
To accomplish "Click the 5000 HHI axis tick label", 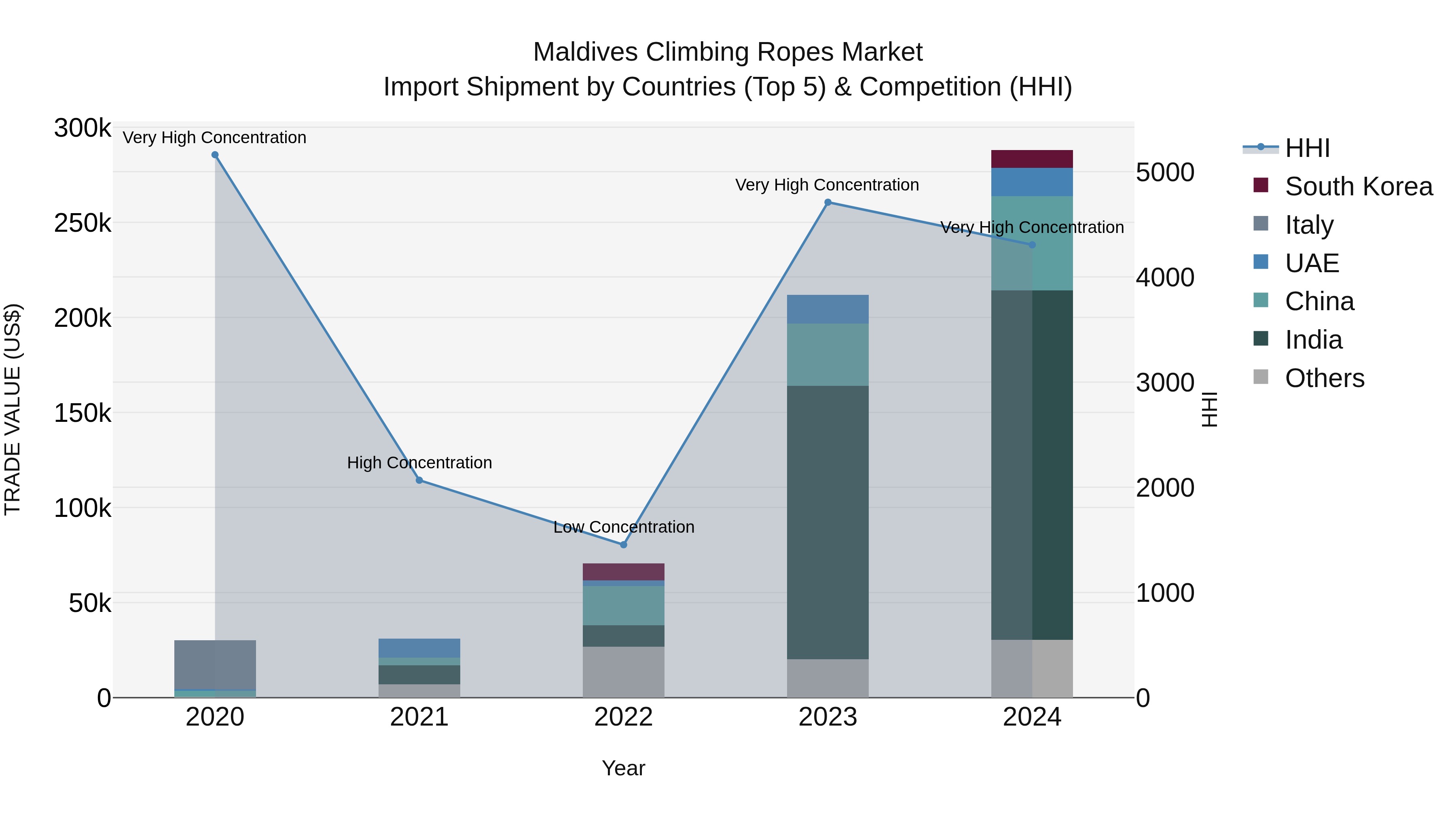I will (1166, 172).
